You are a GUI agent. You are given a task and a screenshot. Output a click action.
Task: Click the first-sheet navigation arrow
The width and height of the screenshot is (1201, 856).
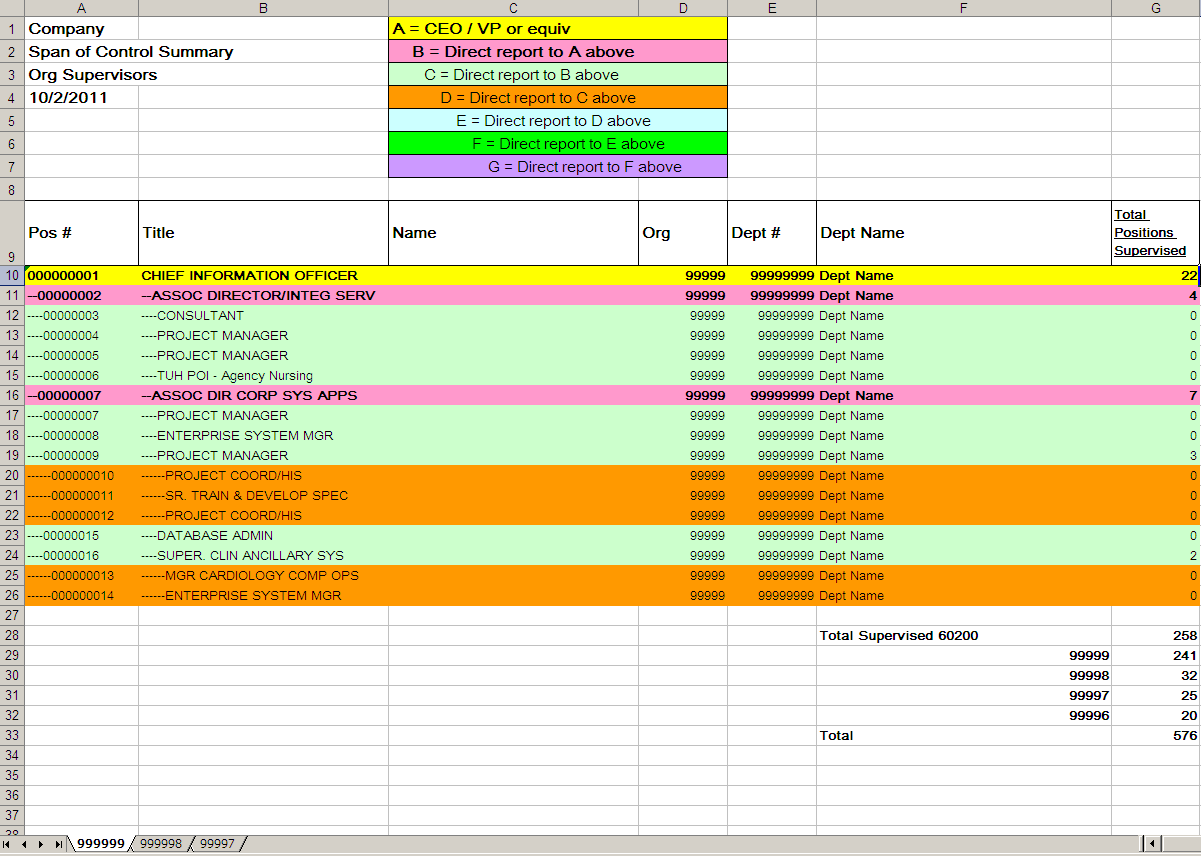8,843
